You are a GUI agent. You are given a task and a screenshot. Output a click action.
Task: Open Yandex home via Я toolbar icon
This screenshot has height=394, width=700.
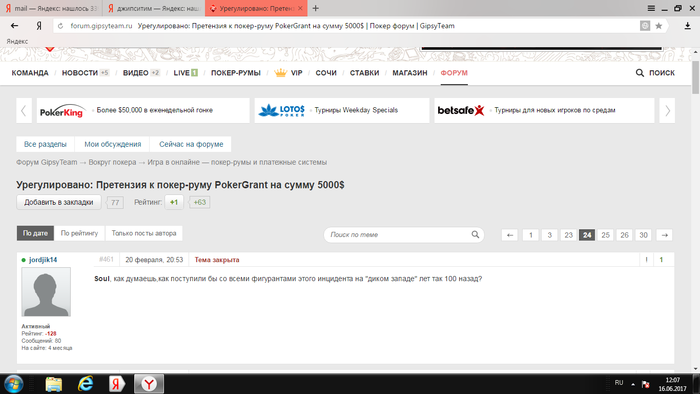(39, 26)
